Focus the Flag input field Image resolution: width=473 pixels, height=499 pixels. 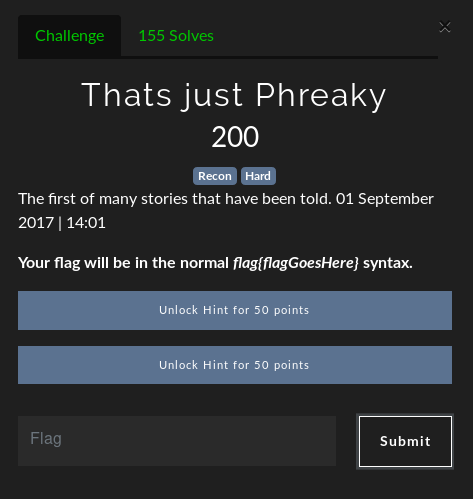coord(177,441)
